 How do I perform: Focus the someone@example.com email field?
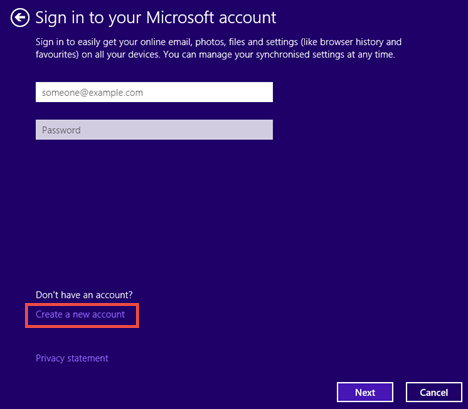pos(154,92)
